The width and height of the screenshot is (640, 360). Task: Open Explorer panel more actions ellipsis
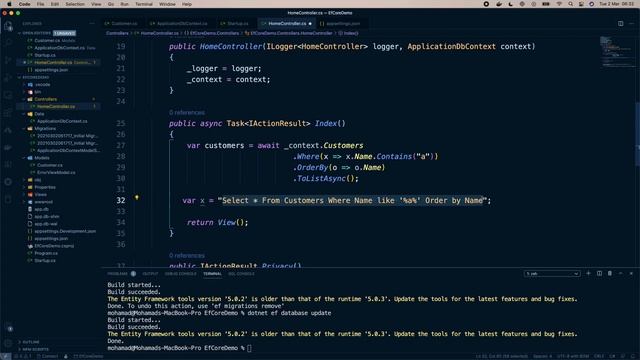[x=92, y=24]
